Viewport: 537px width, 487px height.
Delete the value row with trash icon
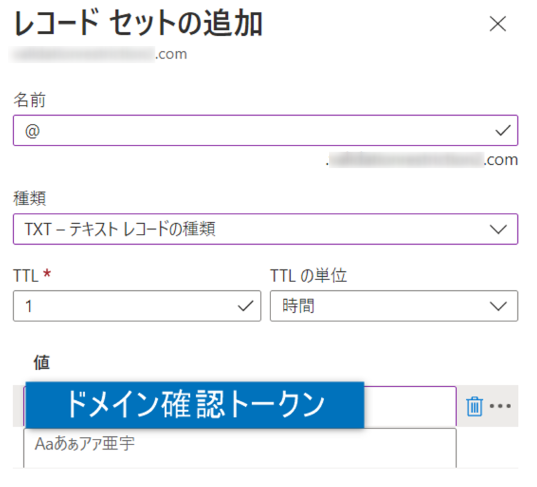pyautogui.click(x=474, y=407)
